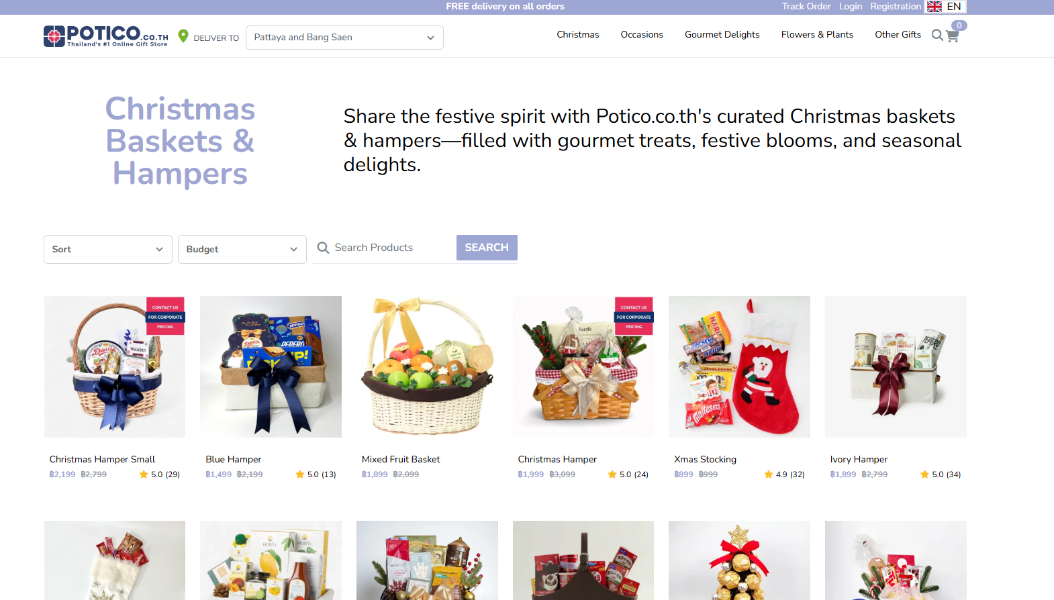Open the Budget filter dropdown
Image resolution: width=1054 pixels, height=600 pixels.
coord(242,249)
